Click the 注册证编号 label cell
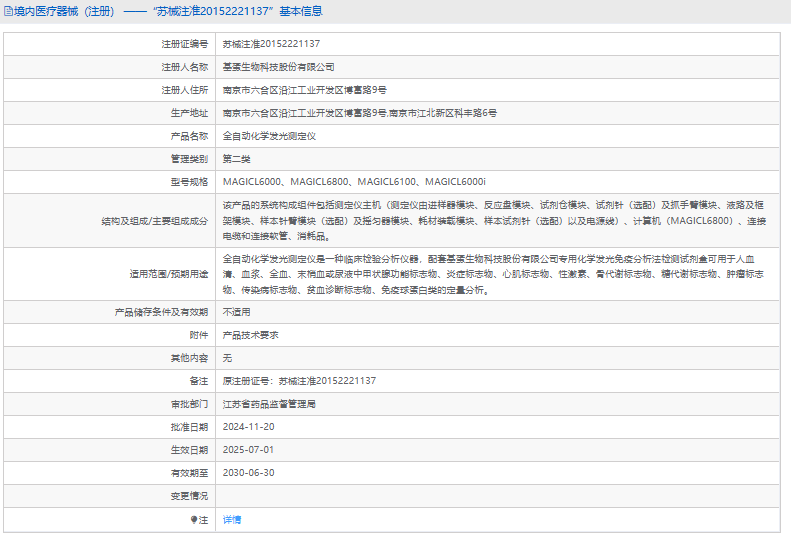This screenshot has width=791, height=537. point(185,44)
